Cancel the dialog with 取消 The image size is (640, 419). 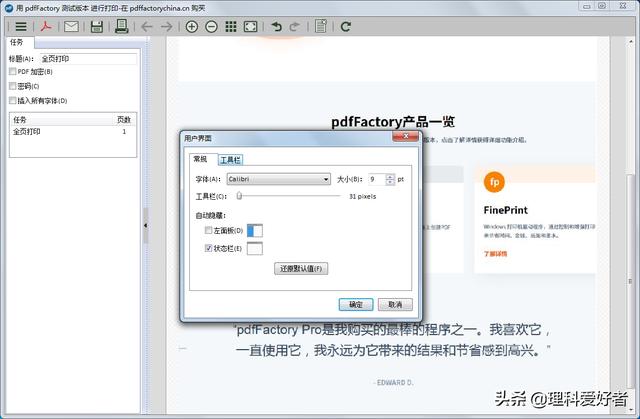[395, 304]
